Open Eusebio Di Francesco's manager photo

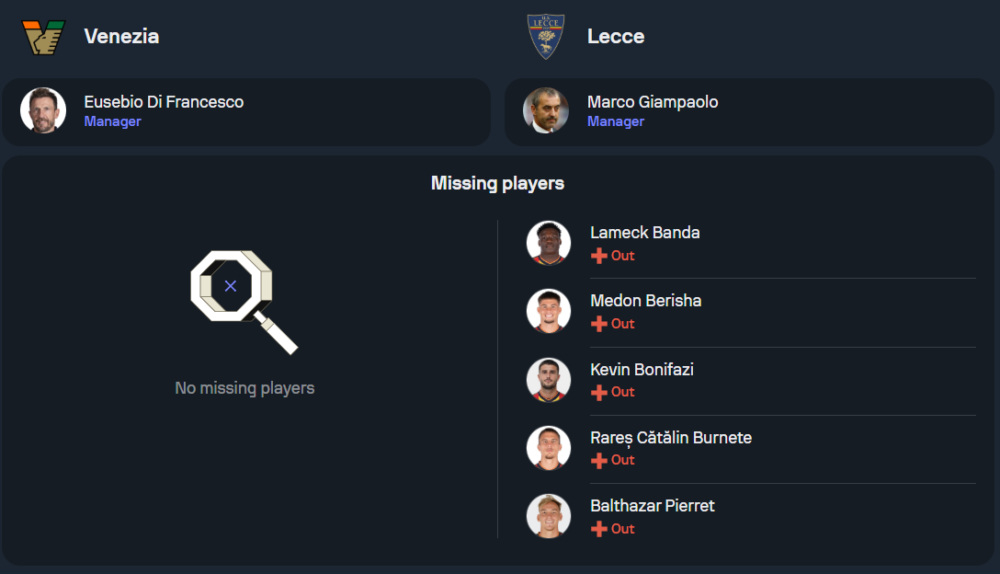[43, 111]
